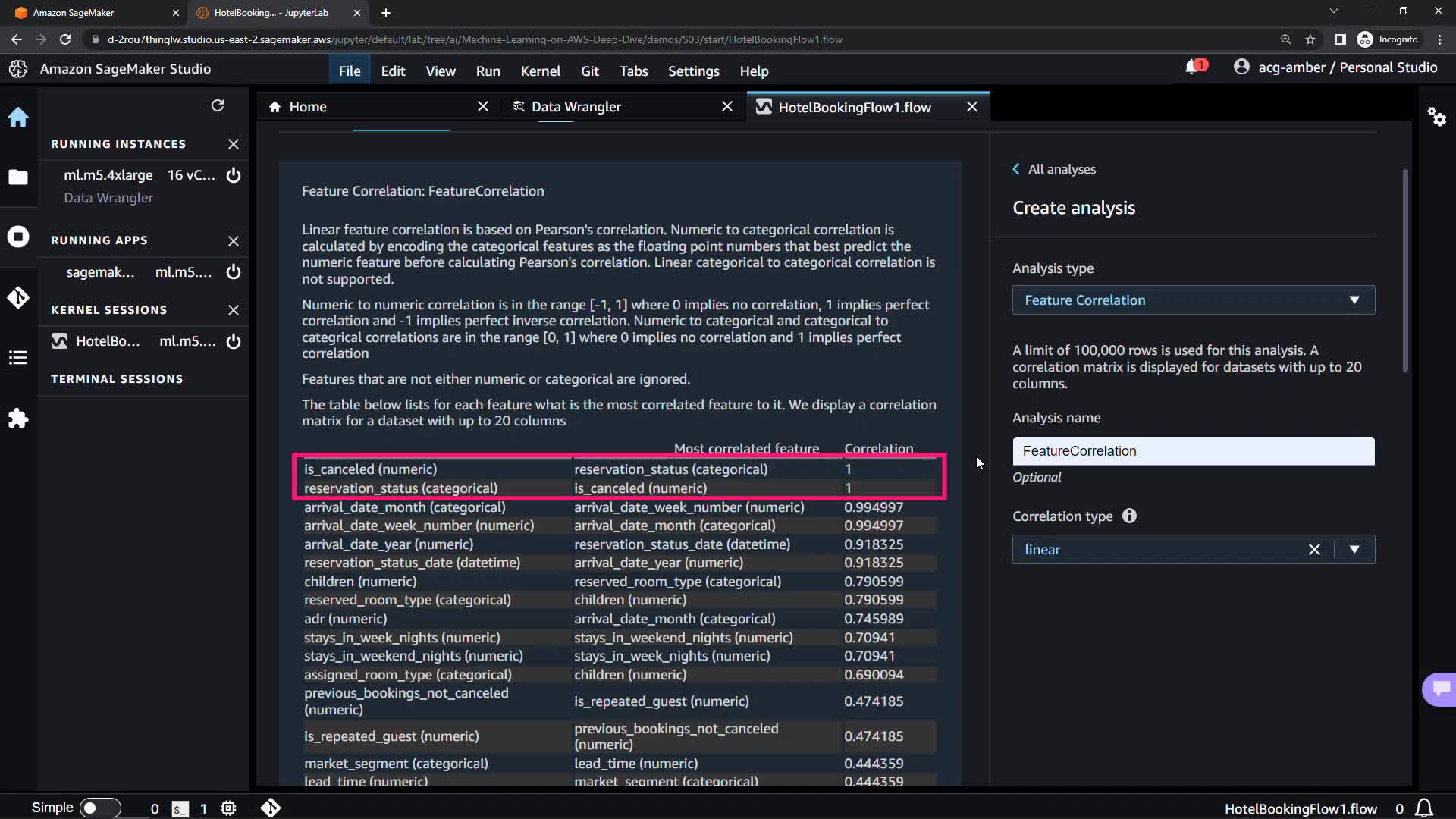The image size is (1456, 819).
Task: Open the Kernel menu
Action: click(x=540, y=71)
